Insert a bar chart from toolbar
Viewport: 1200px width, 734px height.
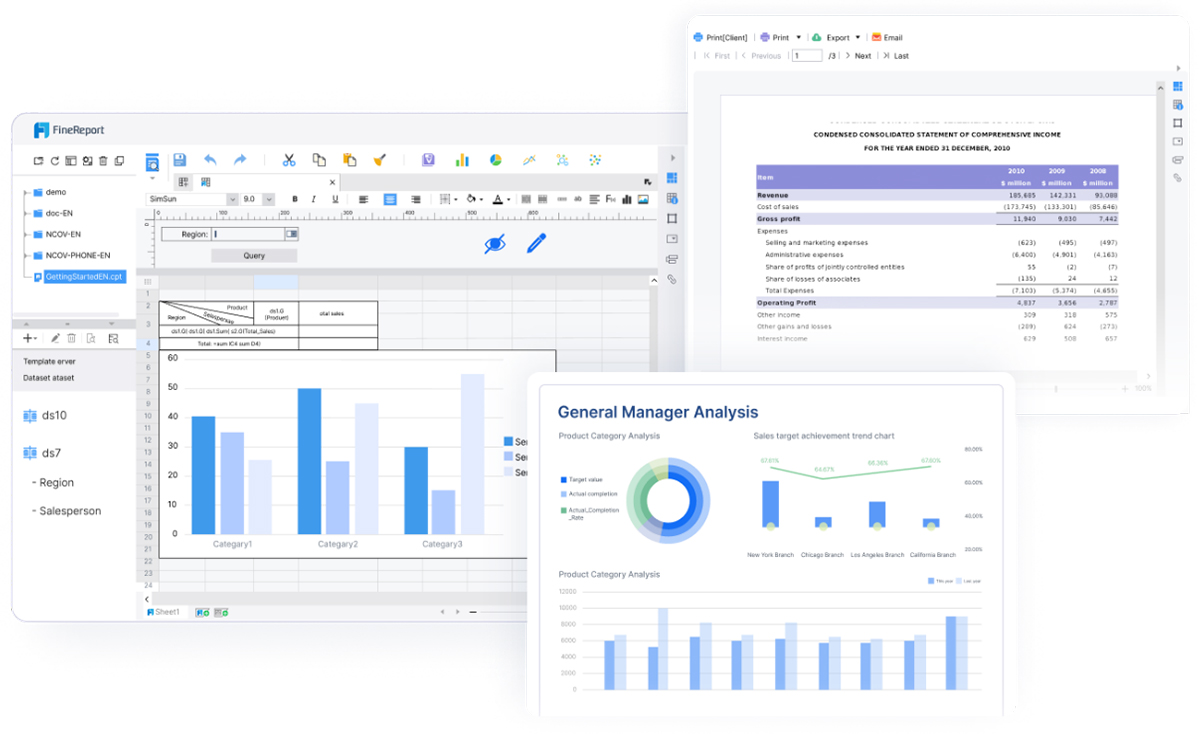[462, 160]
